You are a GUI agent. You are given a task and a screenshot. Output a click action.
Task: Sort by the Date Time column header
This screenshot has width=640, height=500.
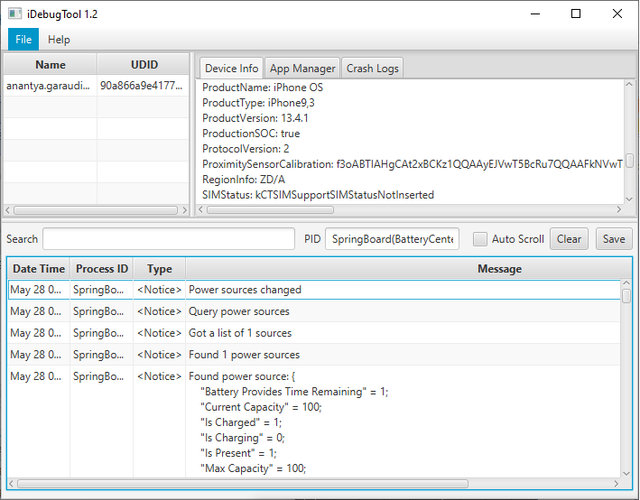coord(39,269)
